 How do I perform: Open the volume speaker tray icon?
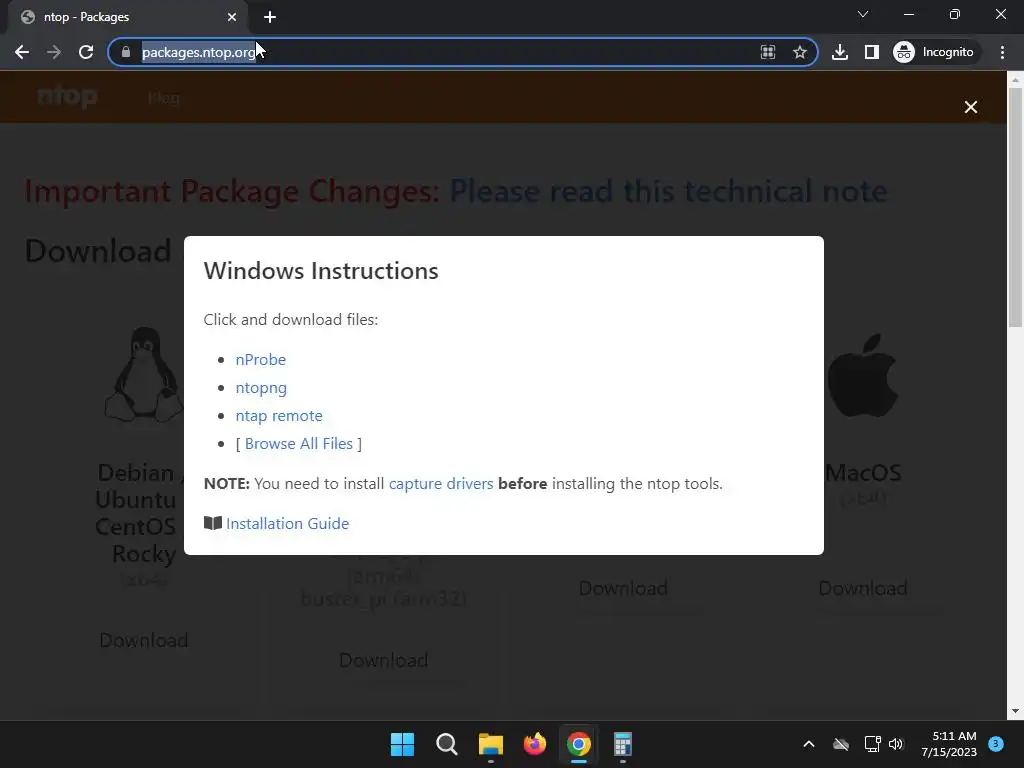[896, 744]
